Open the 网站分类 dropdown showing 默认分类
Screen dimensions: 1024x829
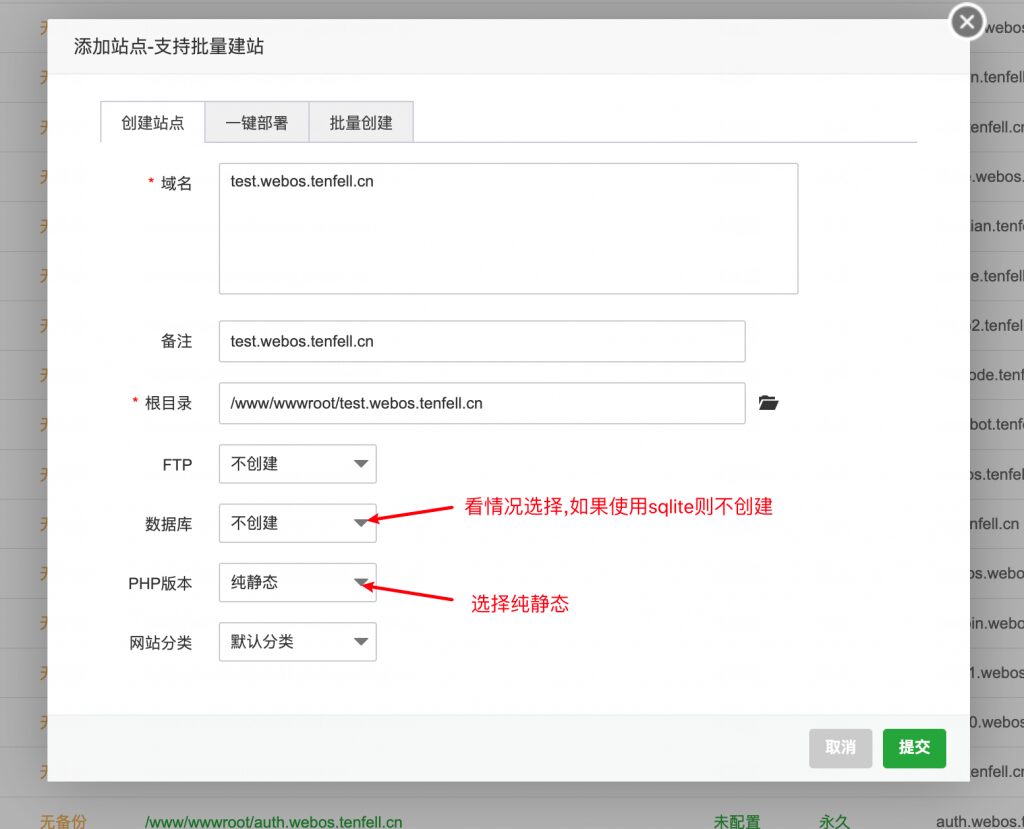coord(295,642)
